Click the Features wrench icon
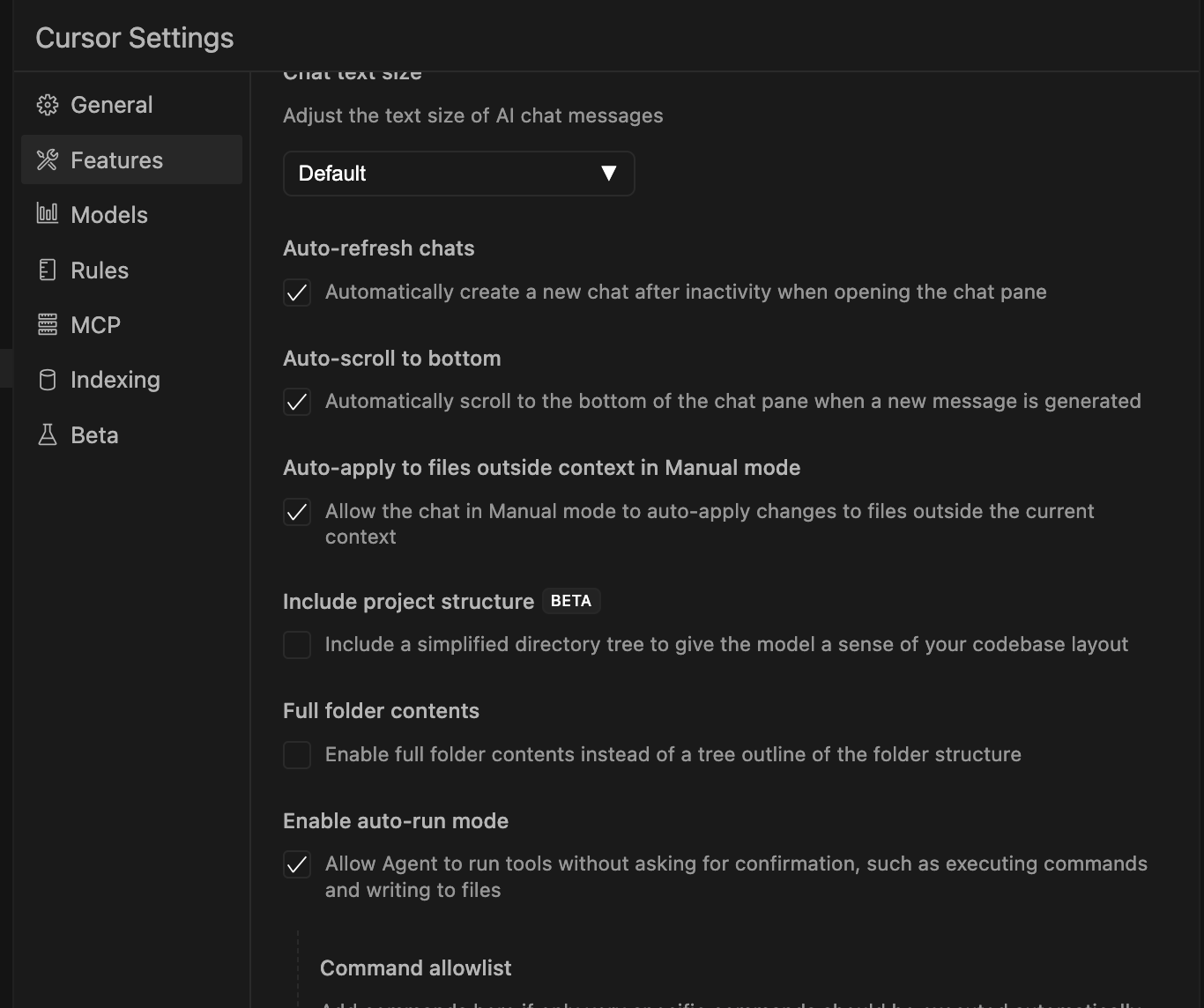The height and width of the screenshot is (1008, 1204). point(48,159)
